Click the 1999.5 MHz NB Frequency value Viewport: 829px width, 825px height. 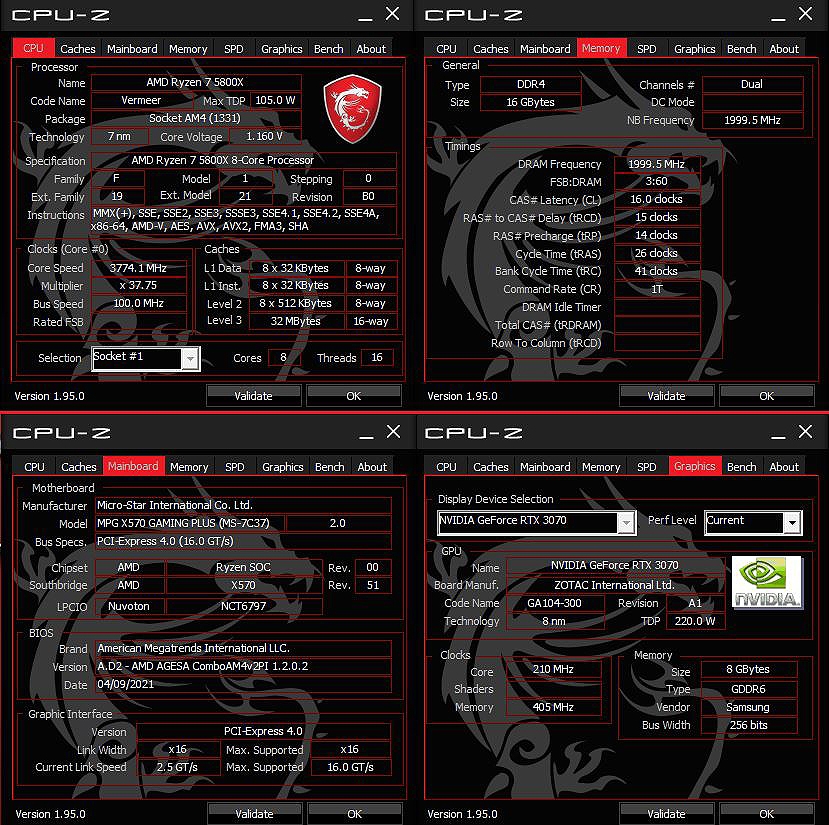[x=752, y=120]
